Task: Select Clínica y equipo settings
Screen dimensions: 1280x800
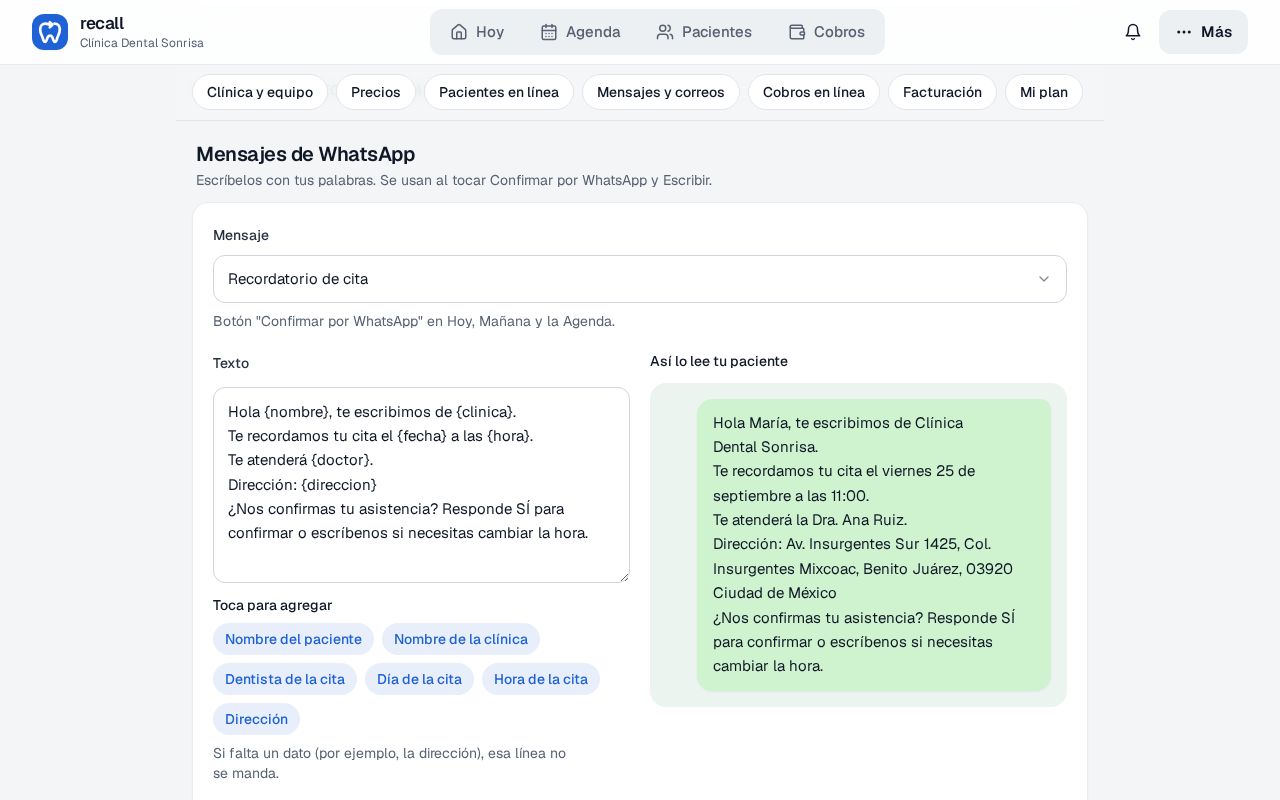Action: (x=260, y=92)
